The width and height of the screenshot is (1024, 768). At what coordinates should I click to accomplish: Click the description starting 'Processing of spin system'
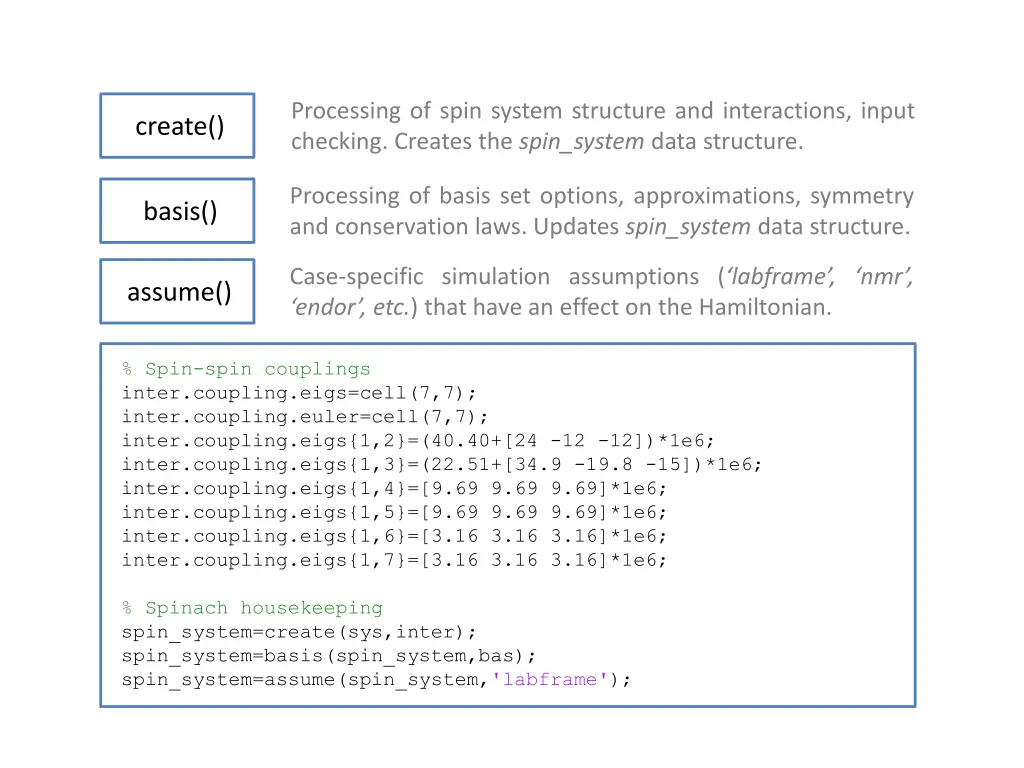(603, 126)
